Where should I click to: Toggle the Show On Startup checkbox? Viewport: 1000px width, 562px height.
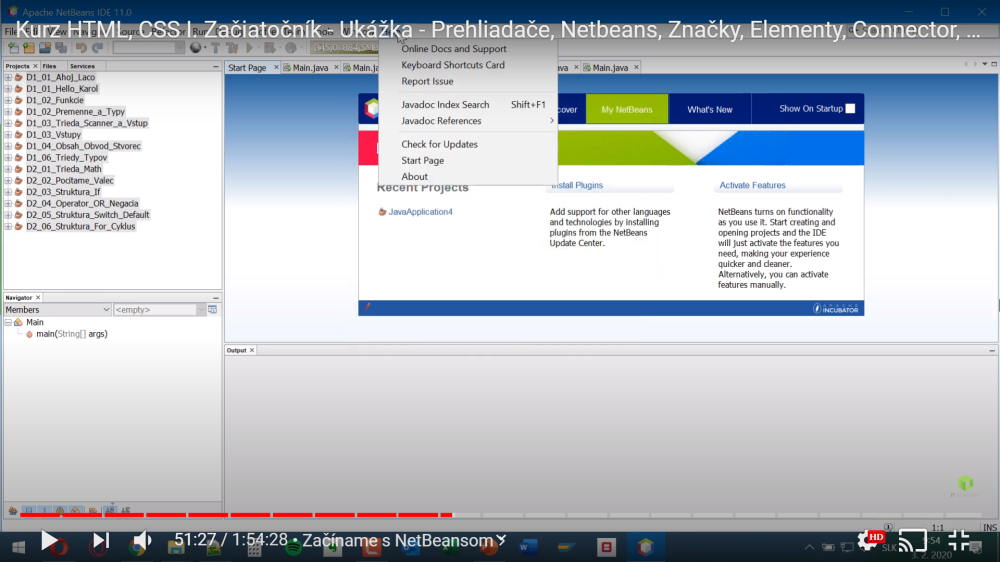tap(850, 109)
